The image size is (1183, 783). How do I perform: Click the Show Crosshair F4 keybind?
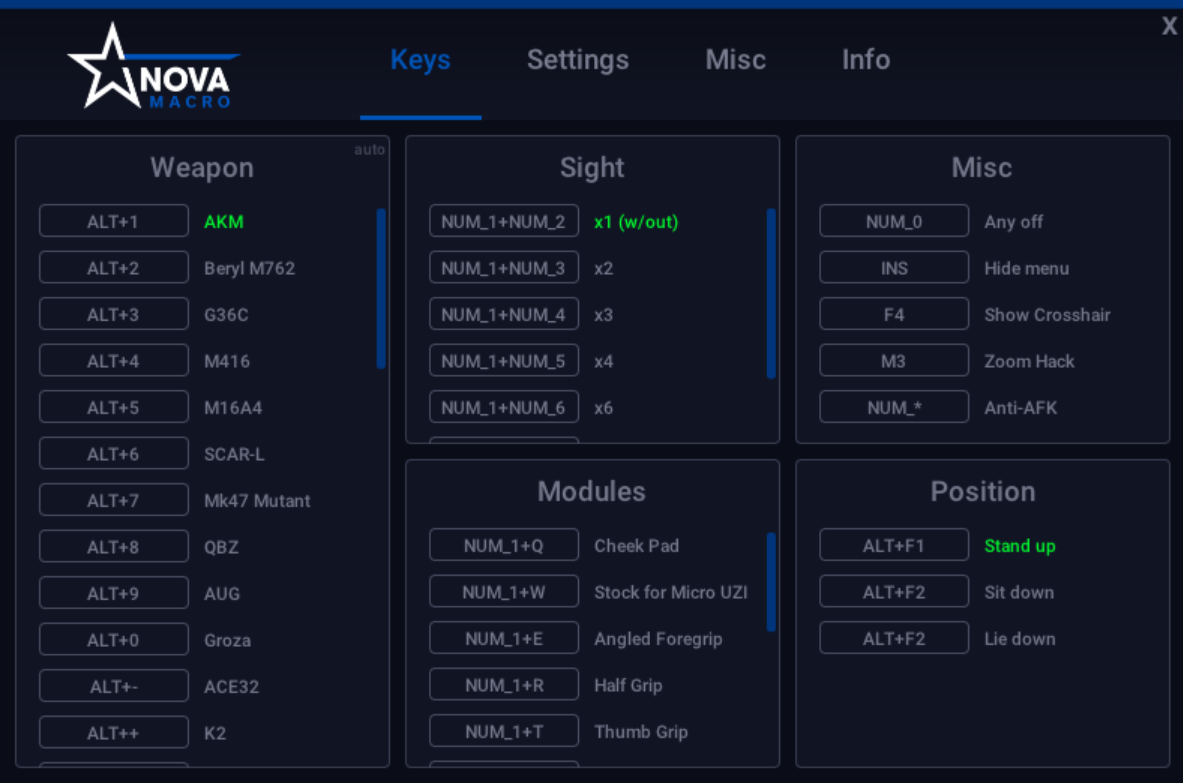[893, 313]
